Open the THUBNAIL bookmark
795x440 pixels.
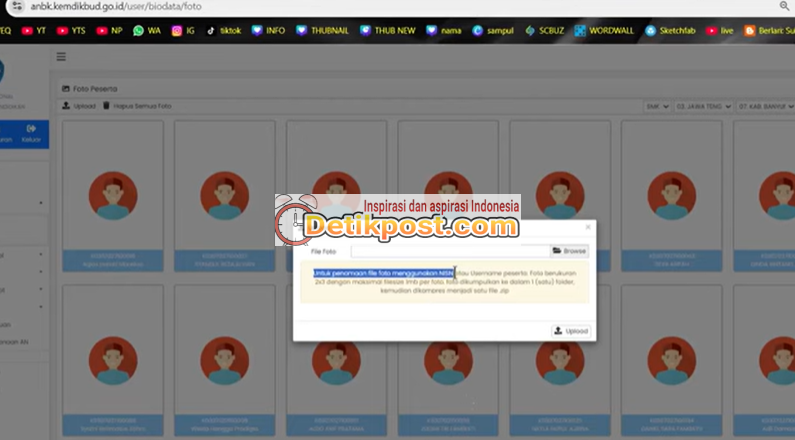click(323, 31)
